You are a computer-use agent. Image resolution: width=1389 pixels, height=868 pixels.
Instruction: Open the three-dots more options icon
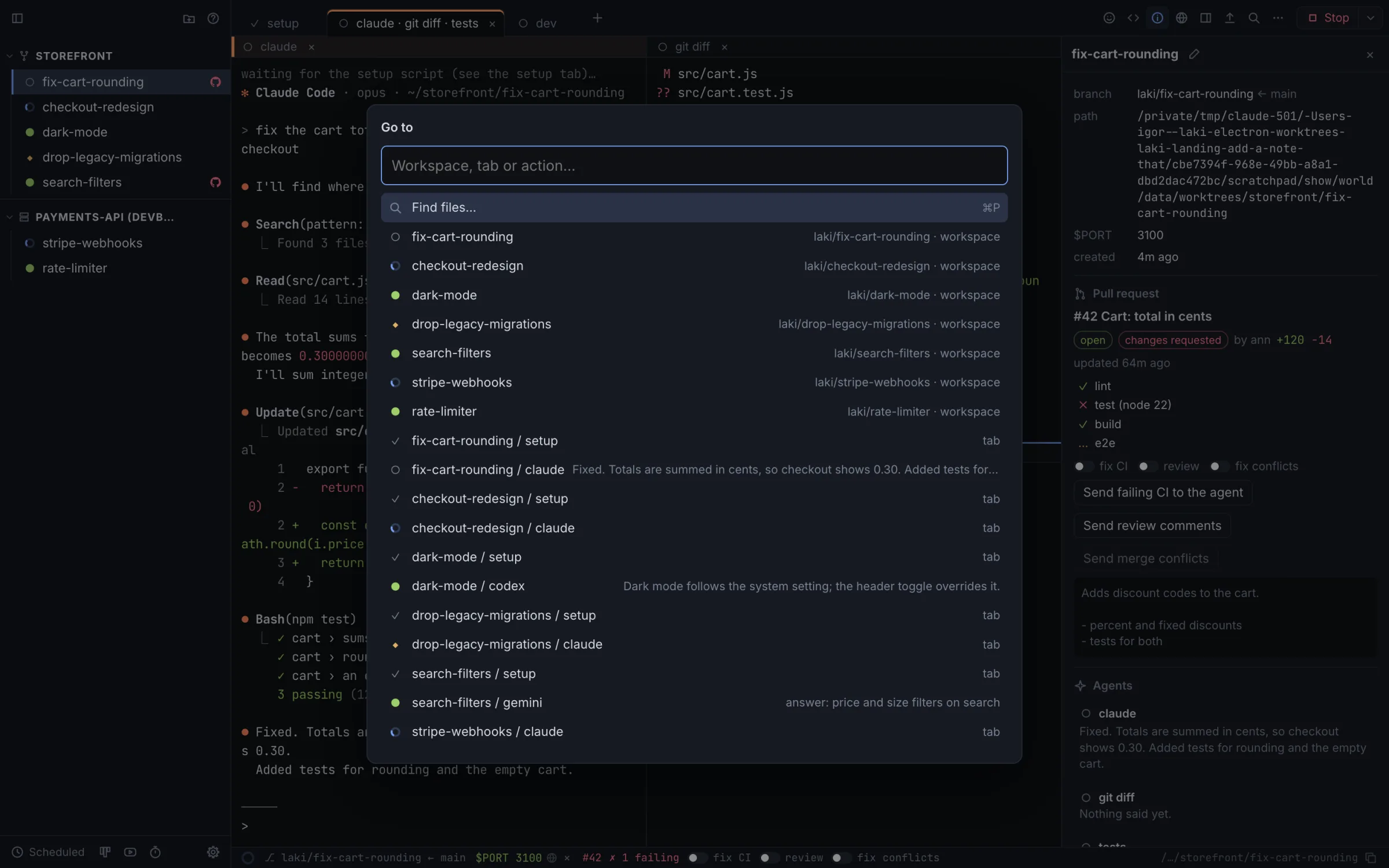pos(1278,18)
